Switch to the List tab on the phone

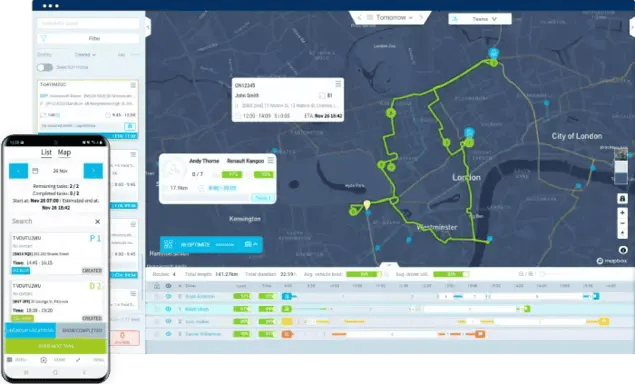[46, 152]
